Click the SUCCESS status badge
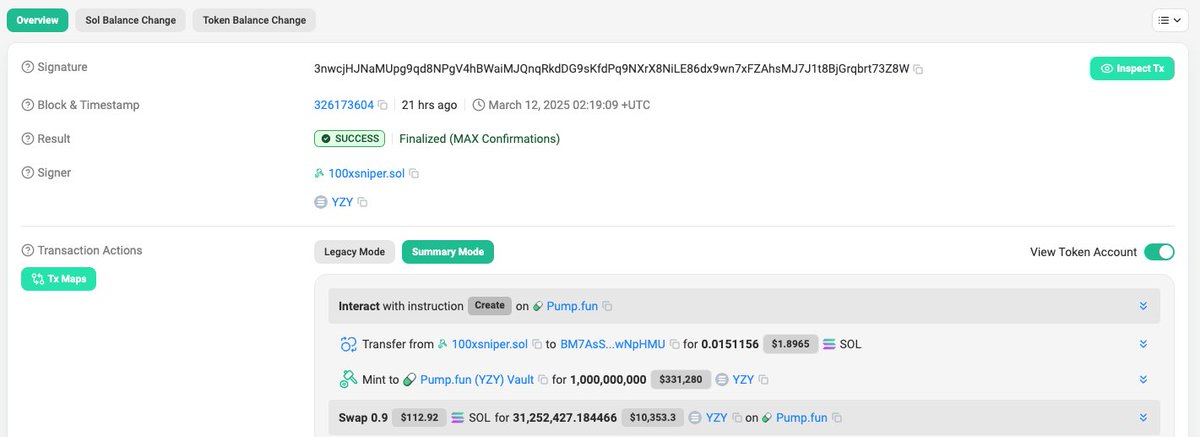Image resolution: width=1200 pixels, height=437 pixels. 350,139
